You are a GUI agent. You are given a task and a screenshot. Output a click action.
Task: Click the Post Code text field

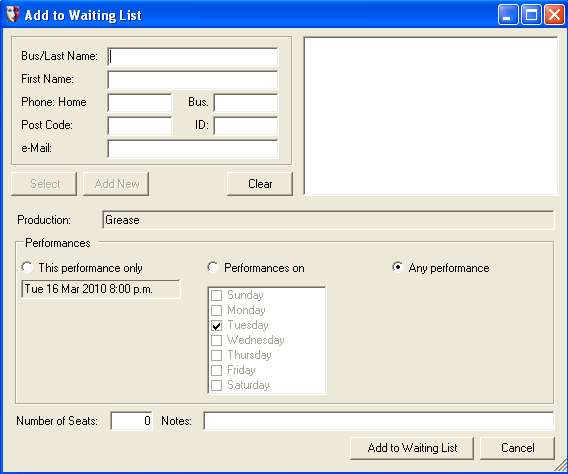point(140,126)
